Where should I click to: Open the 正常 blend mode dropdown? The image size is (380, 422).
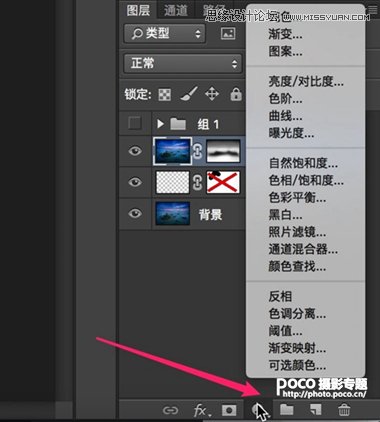(x=183, y=63)
